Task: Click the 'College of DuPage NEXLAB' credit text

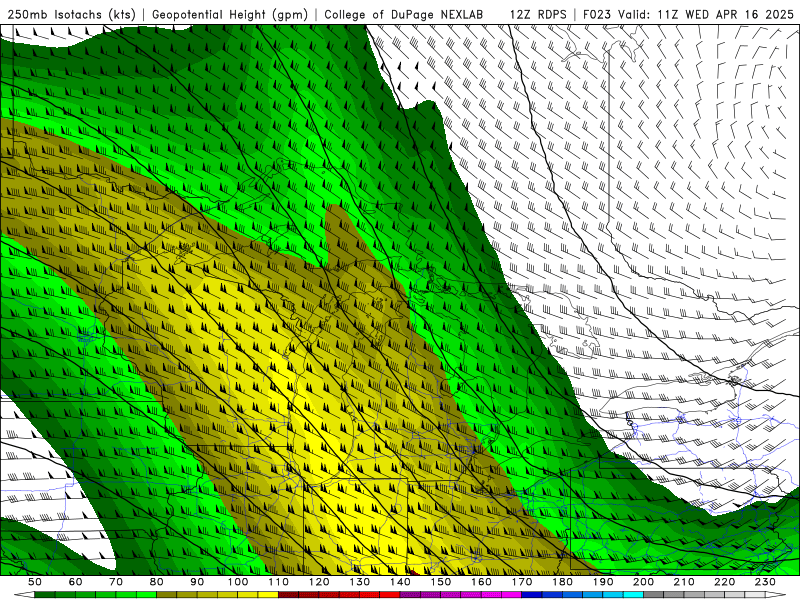Action: click(403, 15)
